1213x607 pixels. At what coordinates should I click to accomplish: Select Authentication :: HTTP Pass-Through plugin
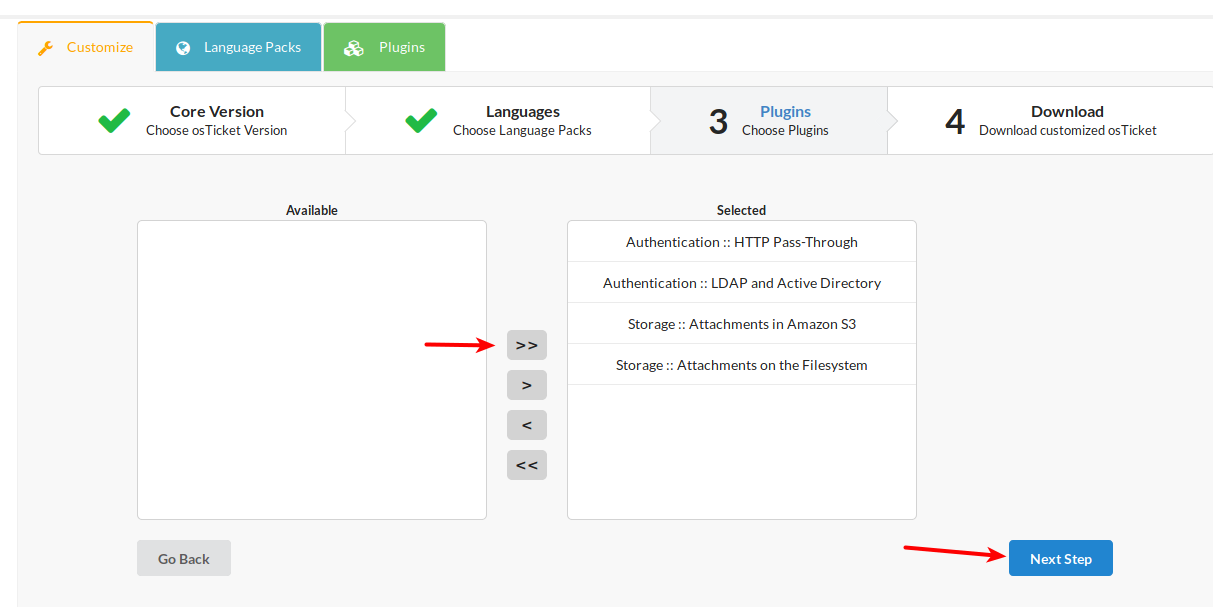(741, 242)
